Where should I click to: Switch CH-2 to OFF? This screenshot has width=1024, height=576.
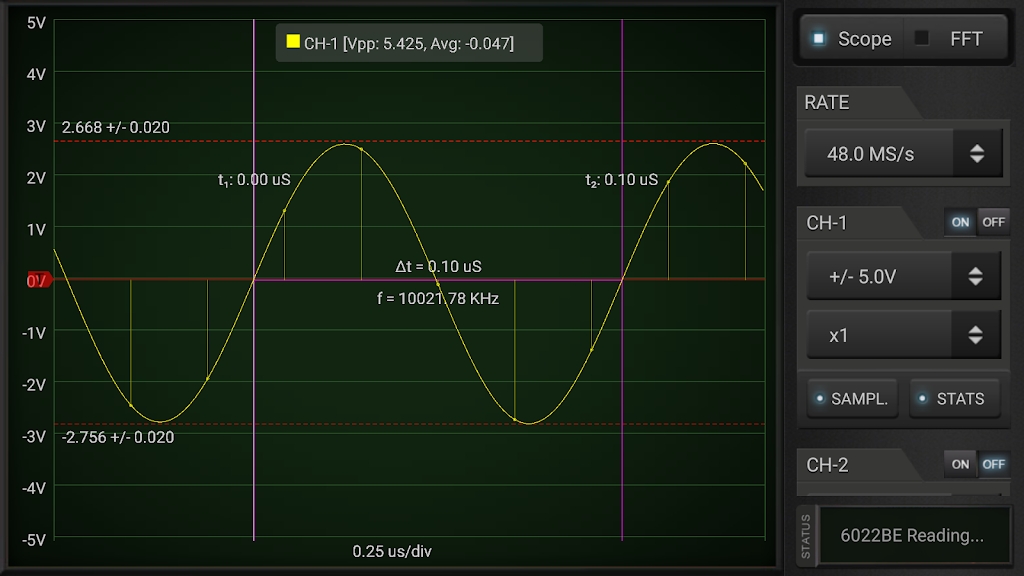tap(993, 464)
